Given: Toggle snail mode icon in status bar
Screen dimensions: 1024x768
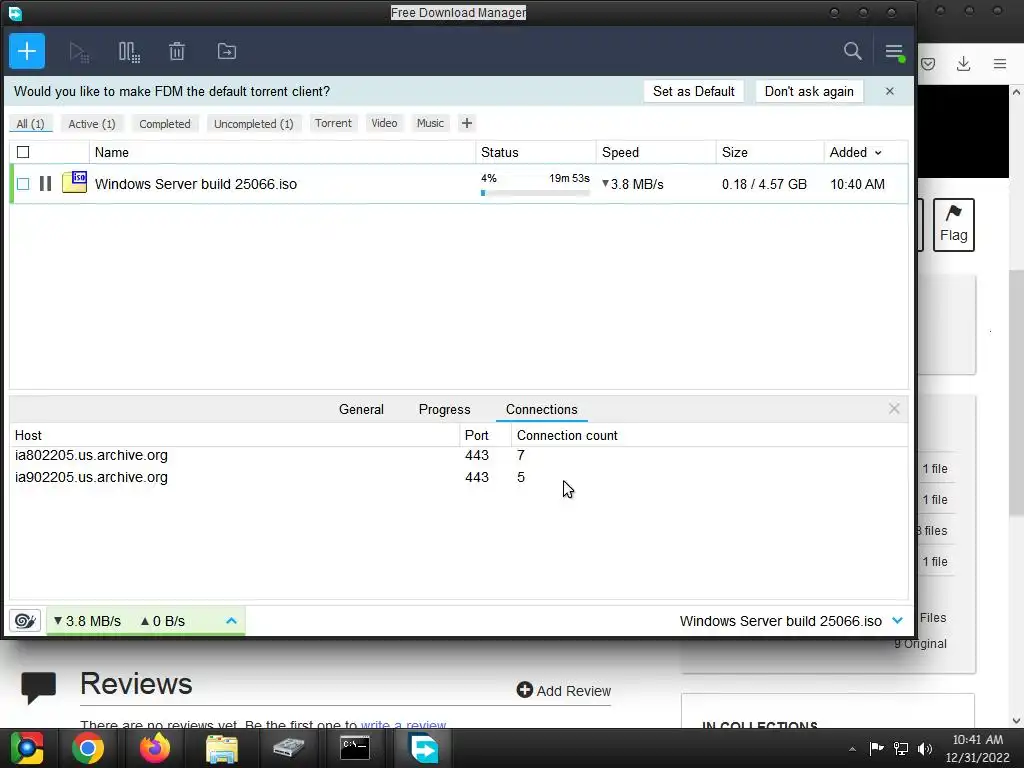Looking at the screenshot, I should 25,620.
